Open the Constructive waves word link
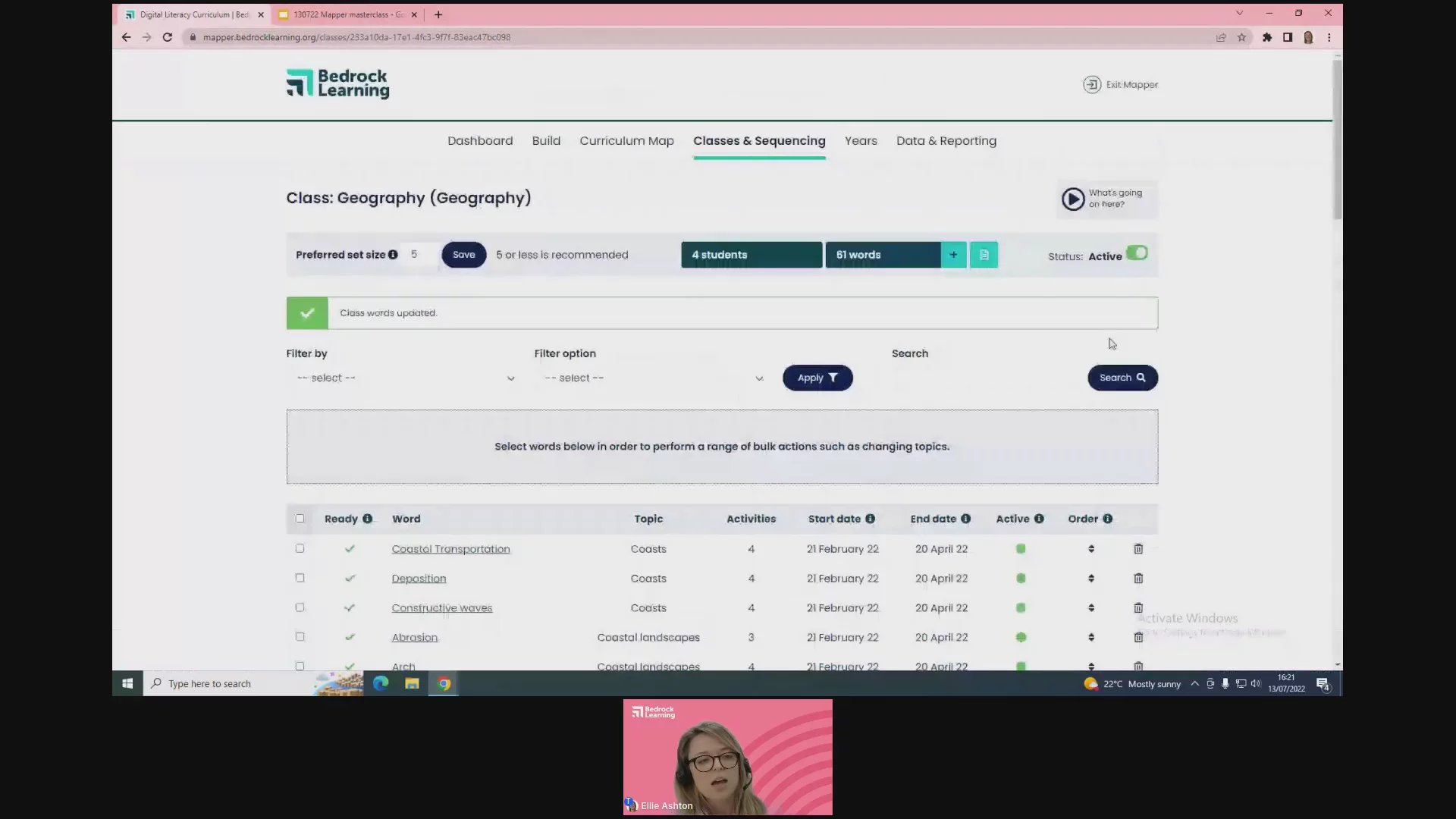Viewport: 1456px width, 819px height. pyautogui.click(x=442, y=608)
